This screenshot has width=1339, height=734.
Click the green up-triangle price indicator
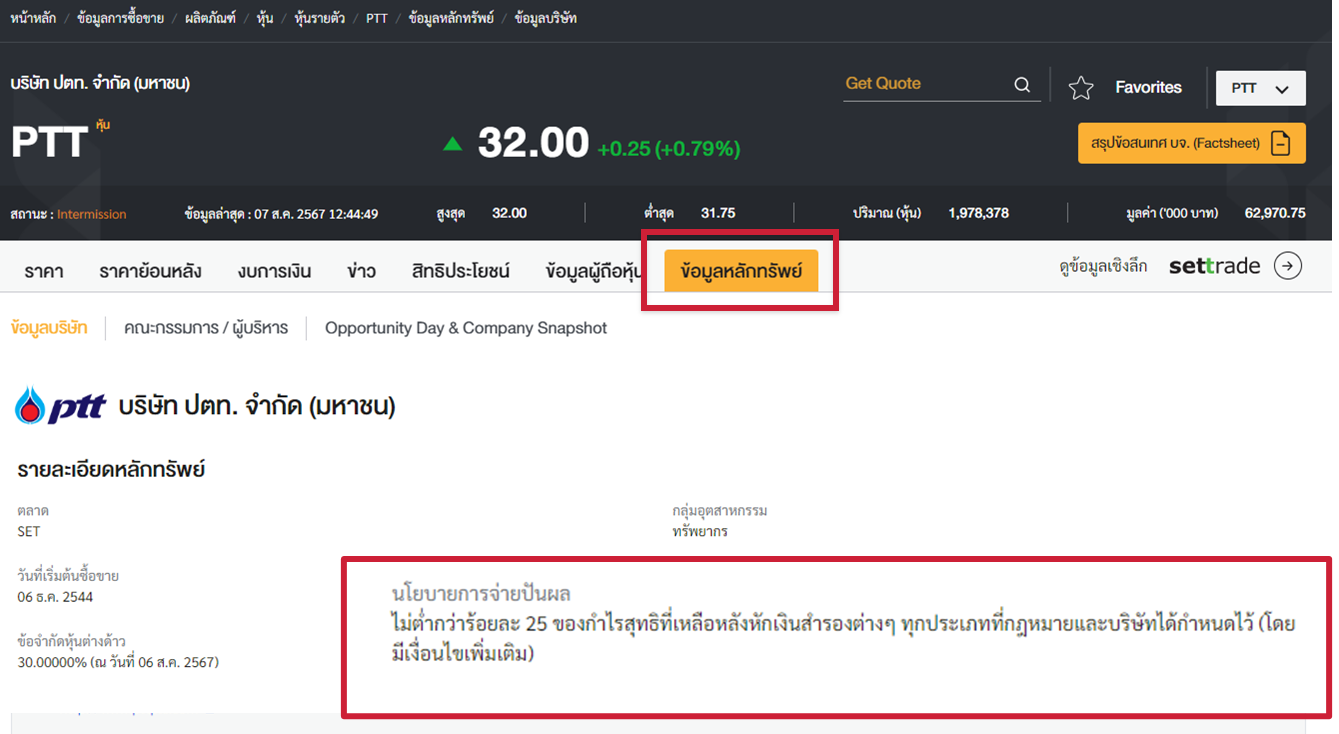pos(453,144)
